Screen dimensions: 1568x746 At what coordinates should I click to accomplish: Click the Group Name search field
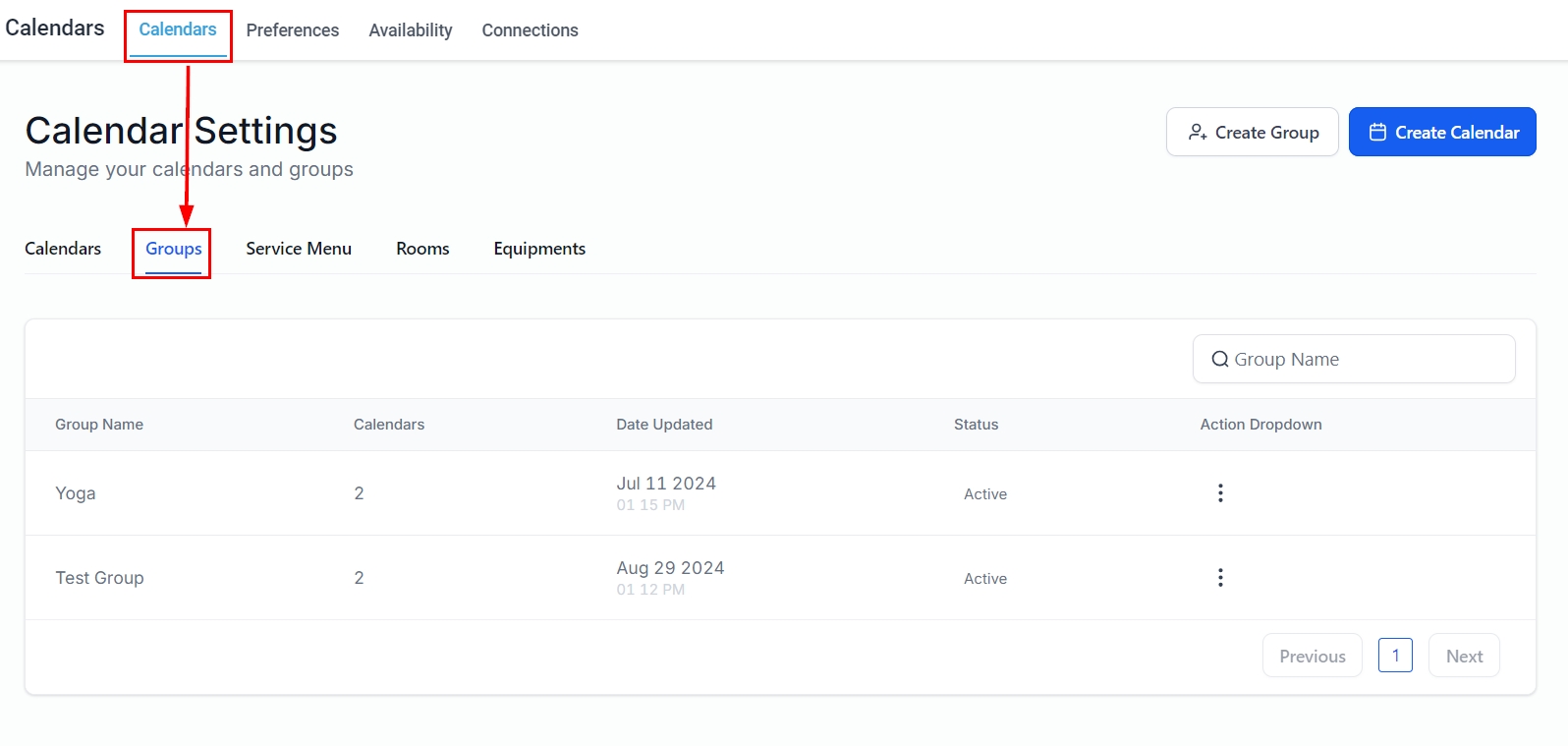coord(1366,360)
